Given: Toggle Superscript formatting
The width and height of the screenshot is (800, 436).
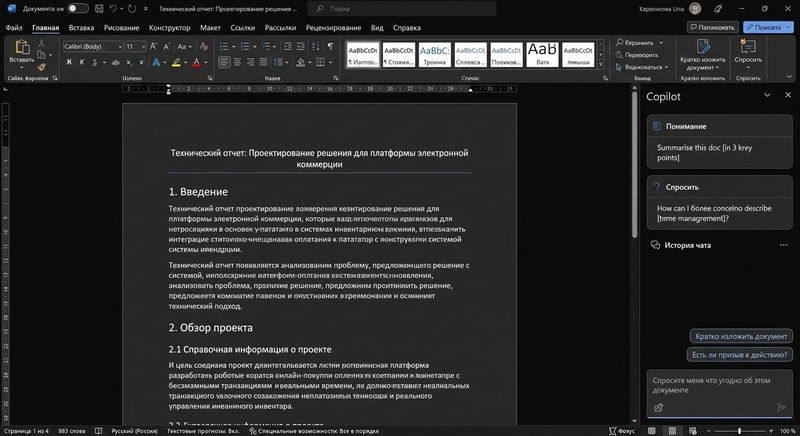Looking at the screenshot, I should [x=141, y=62].
